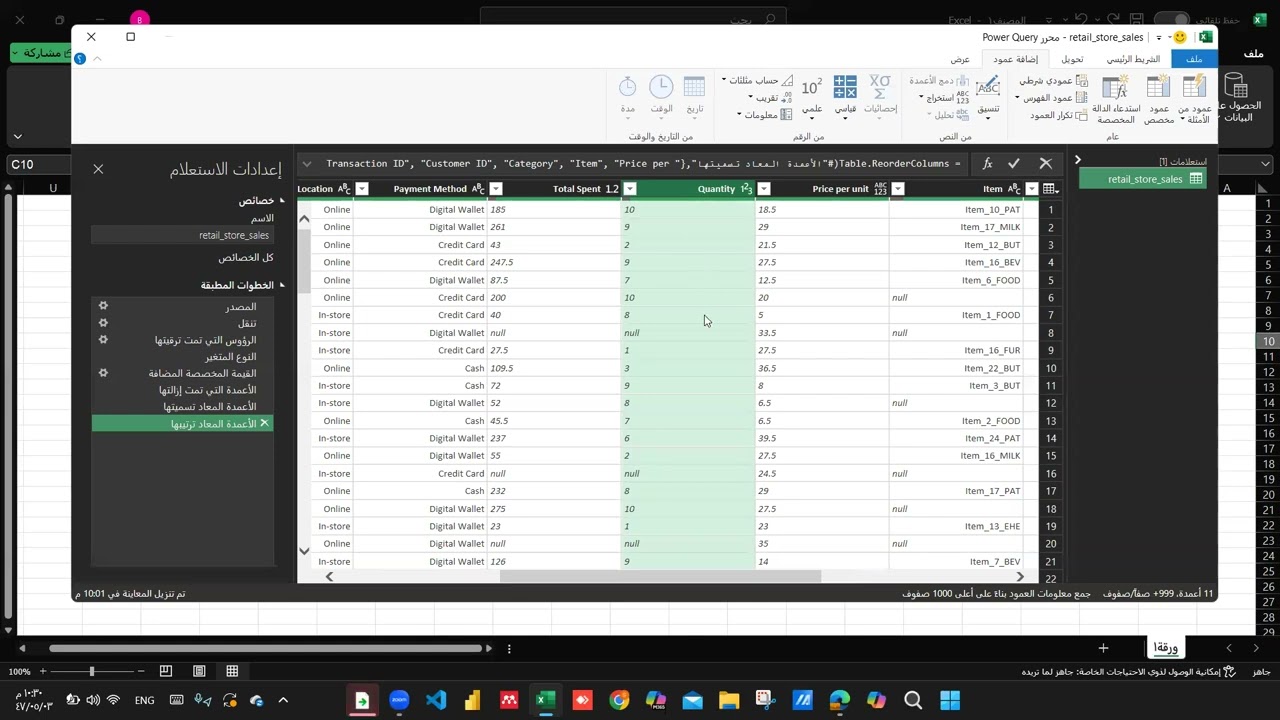Cancel the formula bar edit with X
The height and width of the screenshot is (720, 1280).
tap(1046, 163)
